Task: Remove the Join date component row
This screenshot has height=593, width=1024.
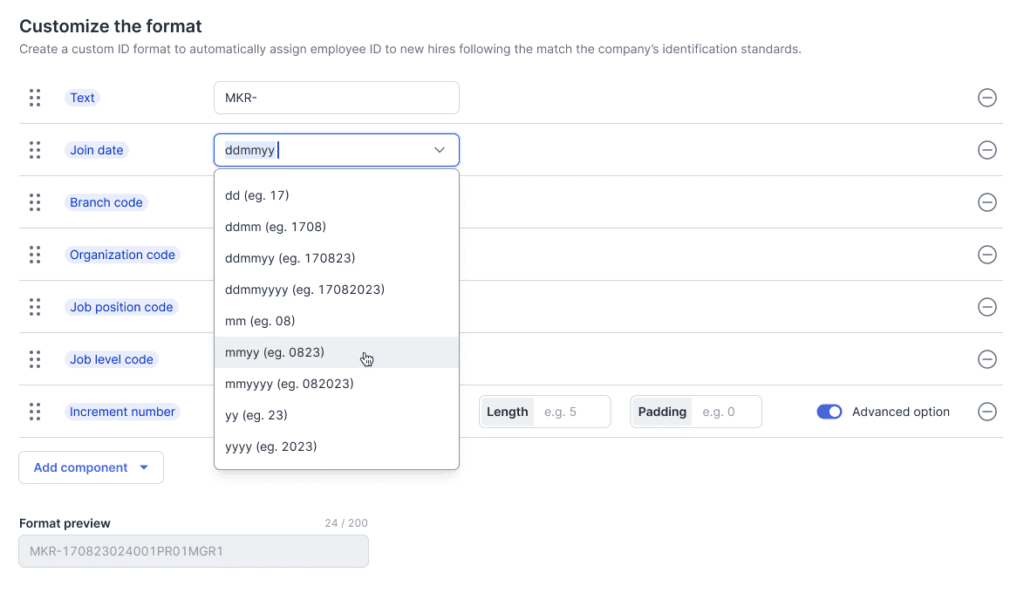Action: 986,150
